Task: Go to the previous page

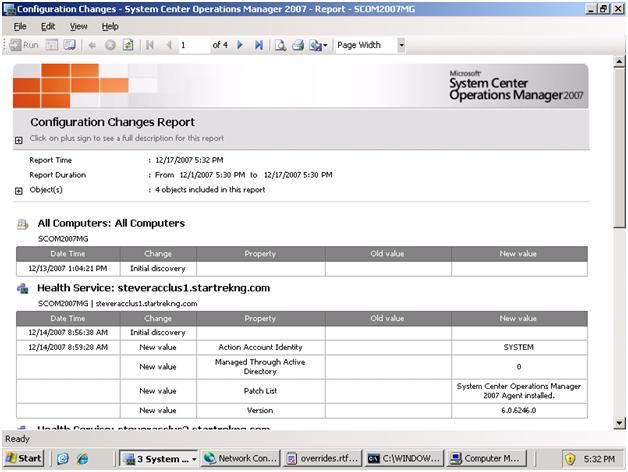Action: tap(169, 45)
